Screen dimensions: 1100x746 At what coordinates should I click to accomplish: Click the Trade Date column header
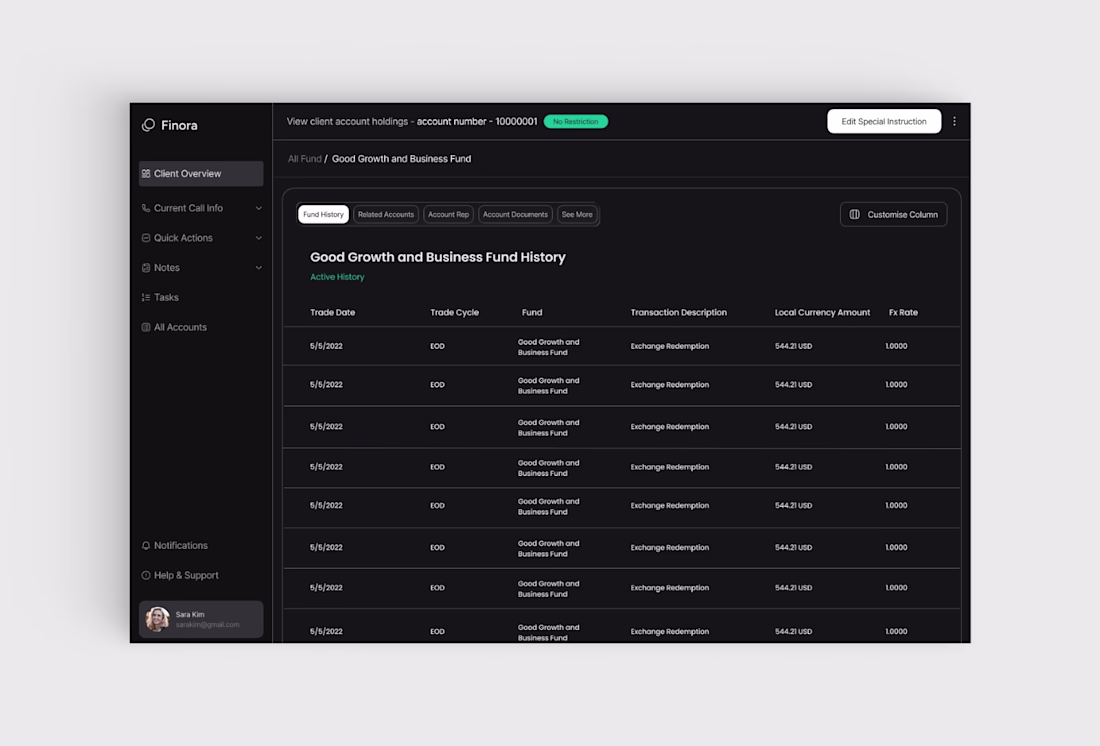click(x=333, y=312)
